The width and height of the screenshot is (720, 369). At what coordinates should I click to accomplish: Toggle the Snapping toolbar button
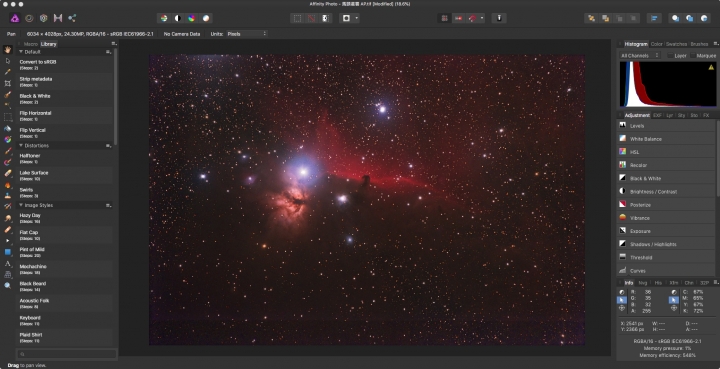coord(472,18)
